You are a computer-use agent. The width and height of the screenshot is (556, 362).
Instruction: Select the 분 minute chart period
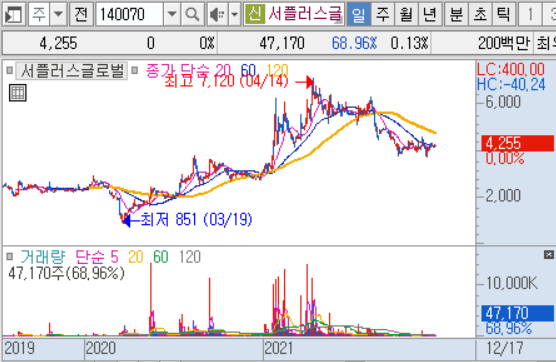coord(456,14)
